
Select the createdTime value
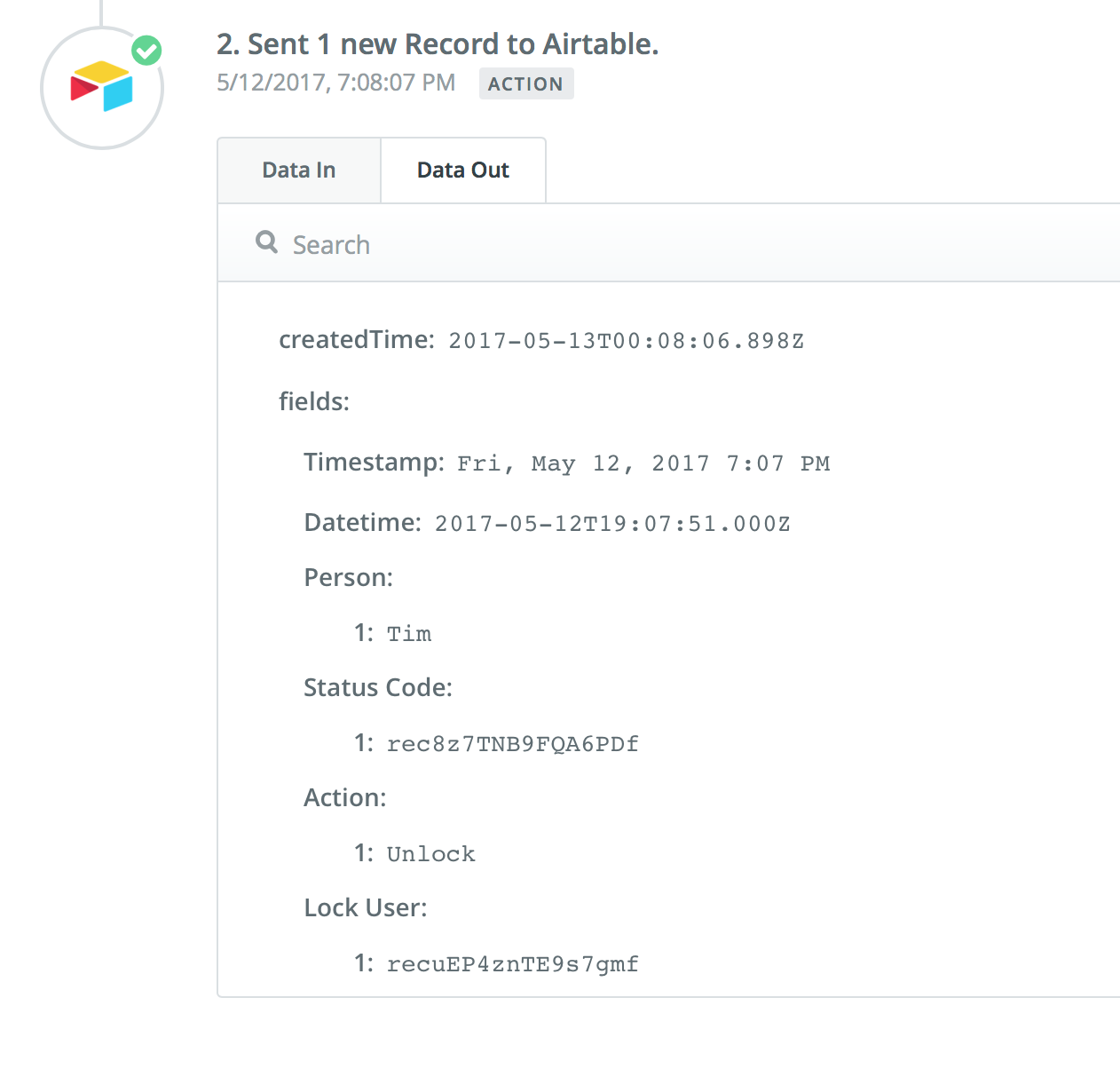[627, 341]
